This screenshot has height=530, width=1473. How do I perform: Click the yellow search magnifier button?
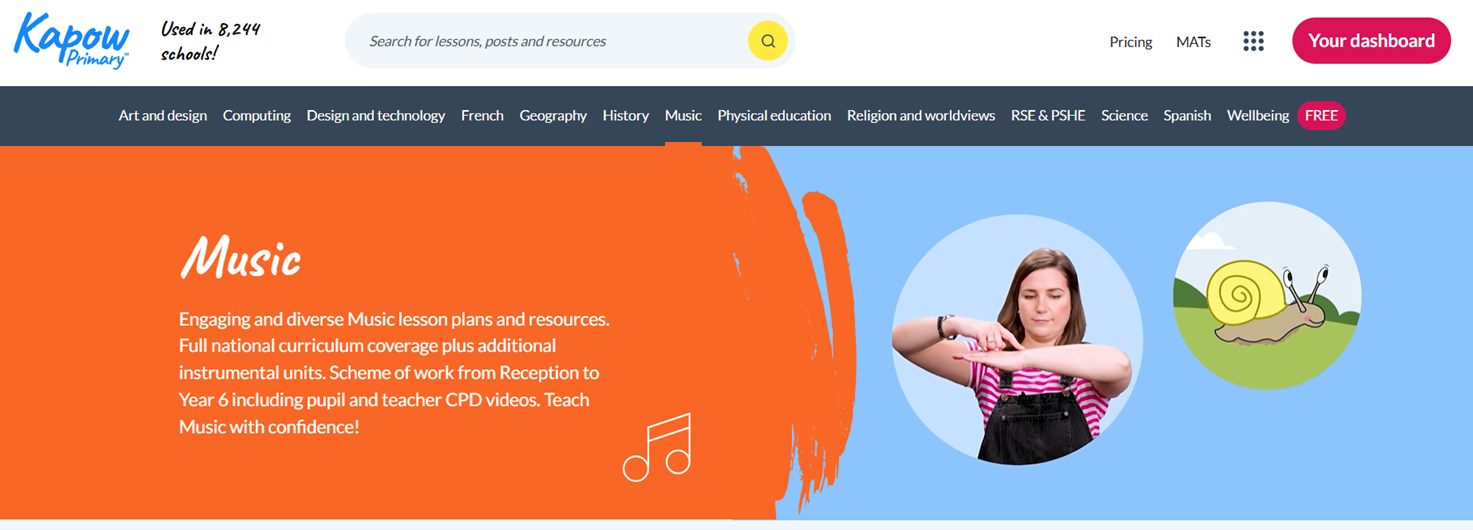[768, 41]
